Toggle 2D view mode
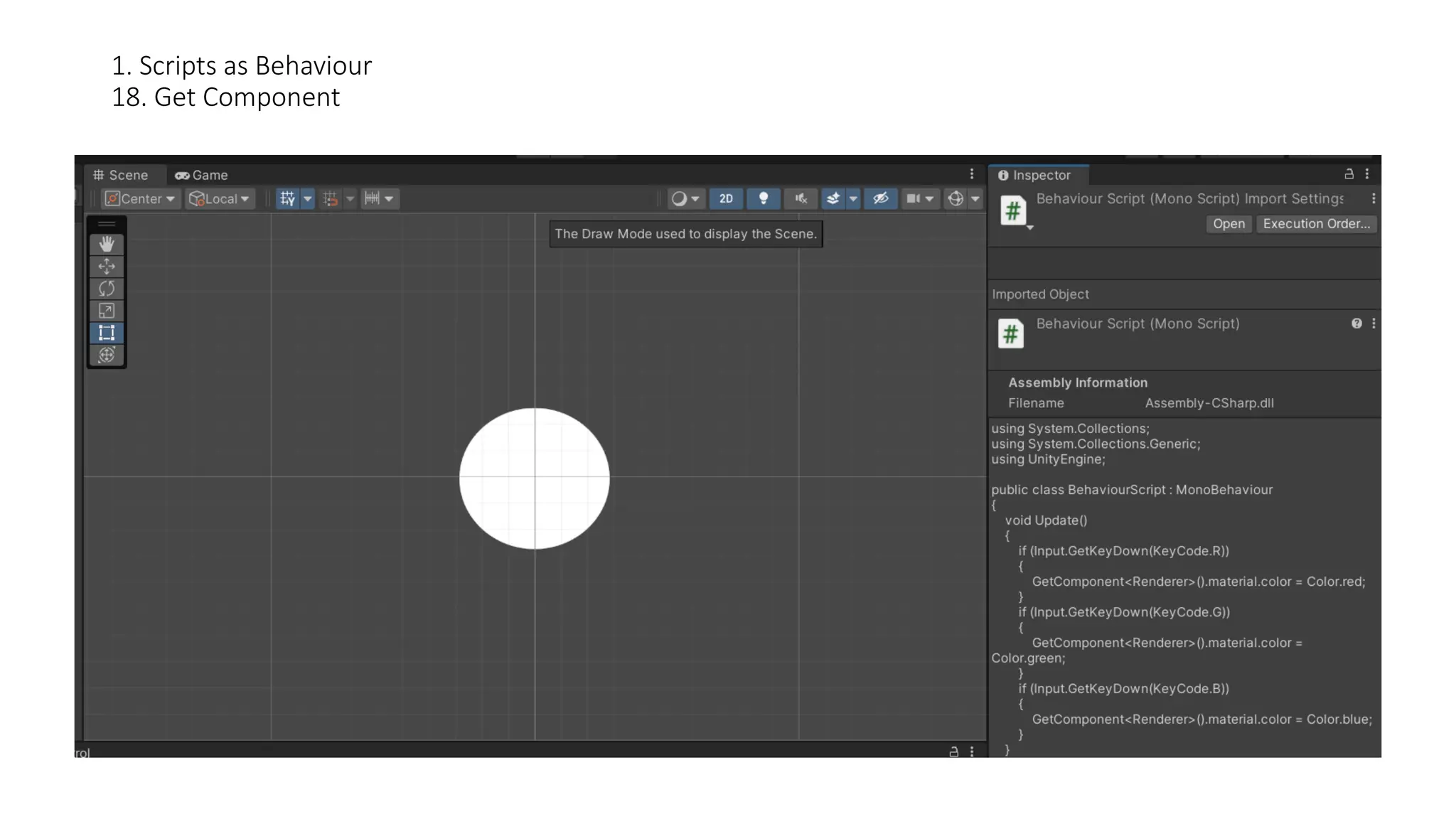The width and height of the screenshot is (1456, 819). click(726, 199)
